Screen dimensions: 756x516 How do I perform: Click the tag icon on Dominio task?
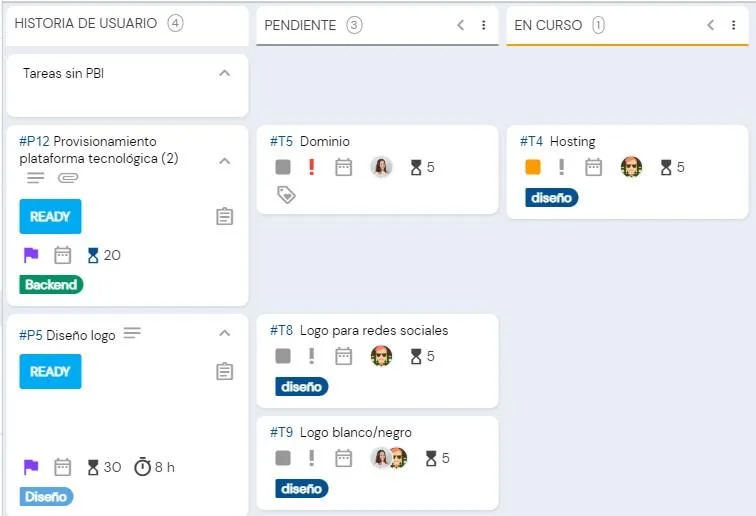tap(286, 195)
